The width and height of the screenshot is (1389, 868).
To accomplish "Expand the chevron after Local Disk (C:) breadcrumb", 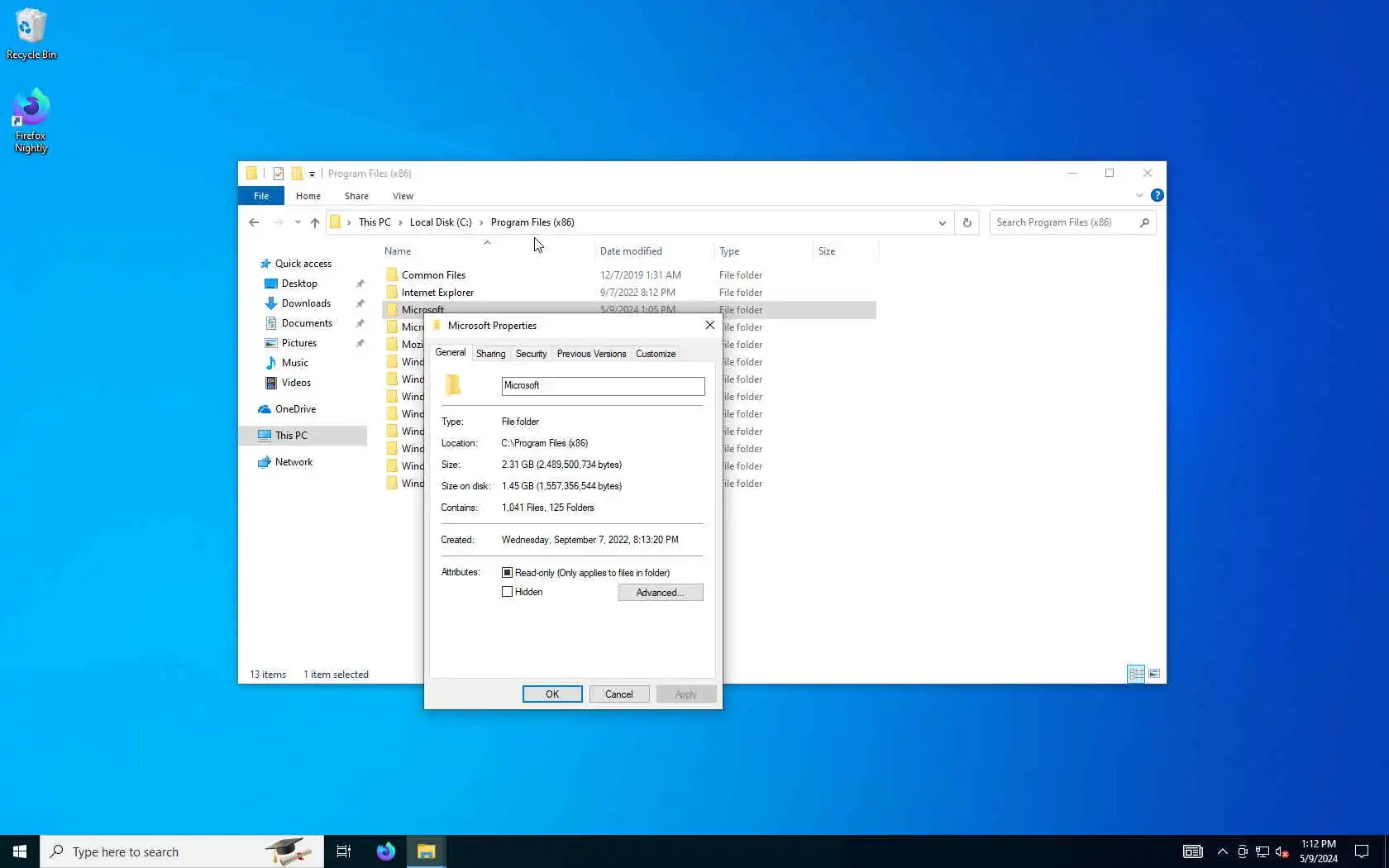I will (481, 222).
